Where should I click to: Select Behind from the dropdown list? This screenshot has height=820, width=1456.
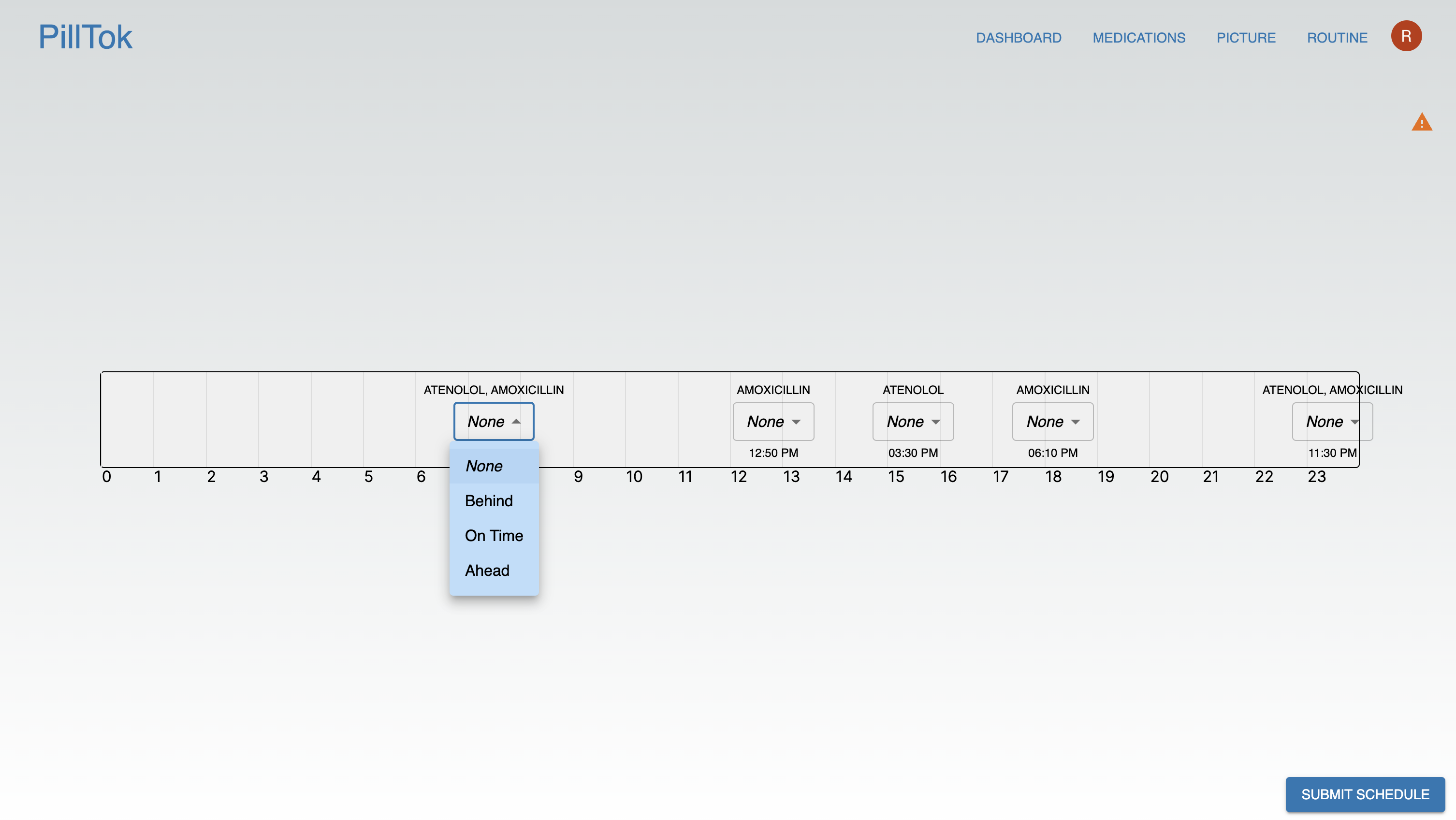pos(489,500)
